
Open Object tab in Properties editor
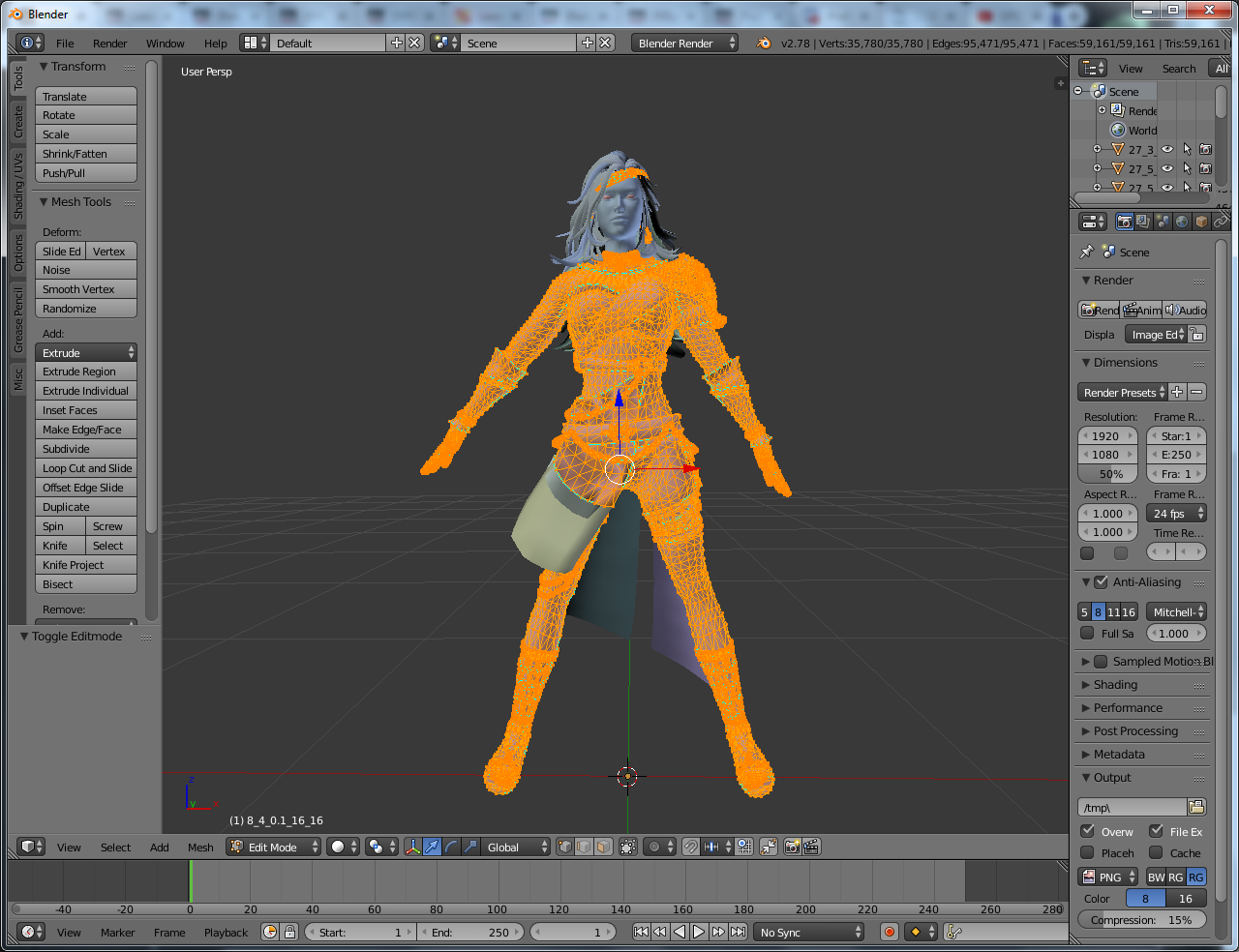point(1202,222)
